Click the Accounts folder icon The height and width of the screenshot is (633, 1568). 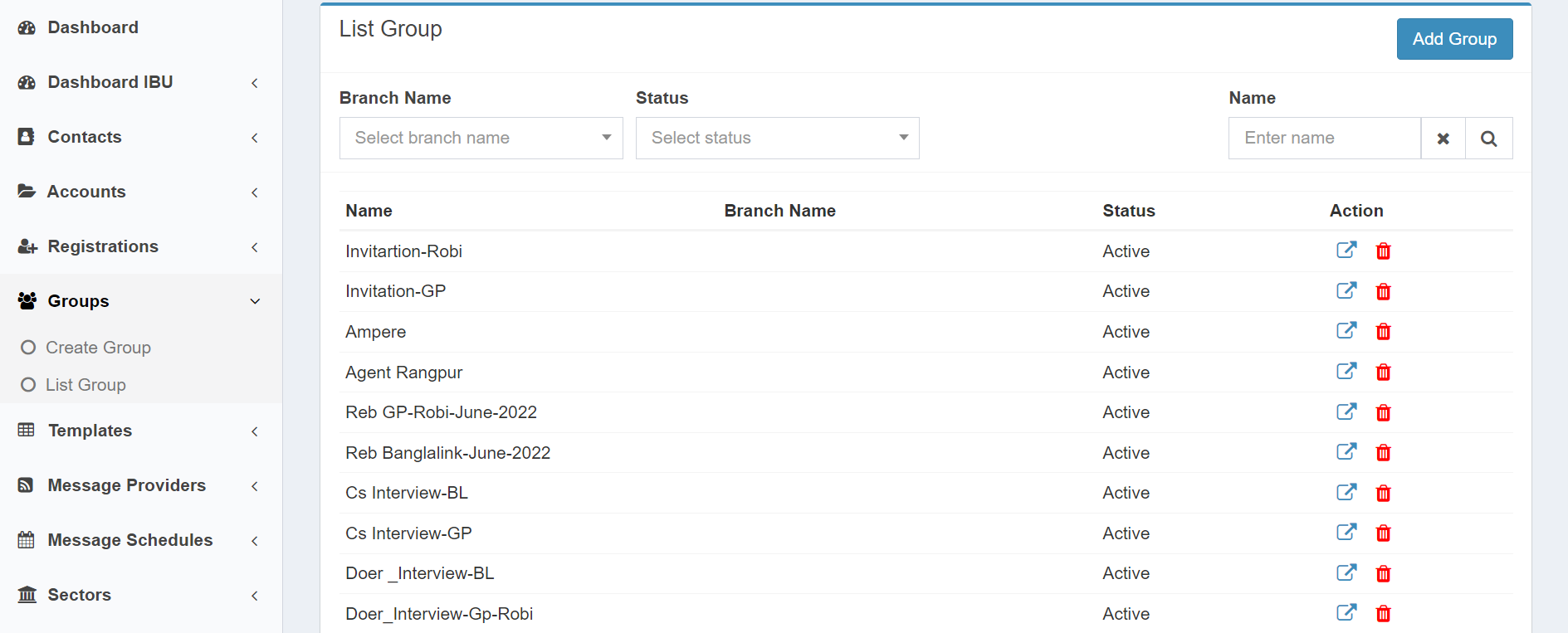(27, 192)
